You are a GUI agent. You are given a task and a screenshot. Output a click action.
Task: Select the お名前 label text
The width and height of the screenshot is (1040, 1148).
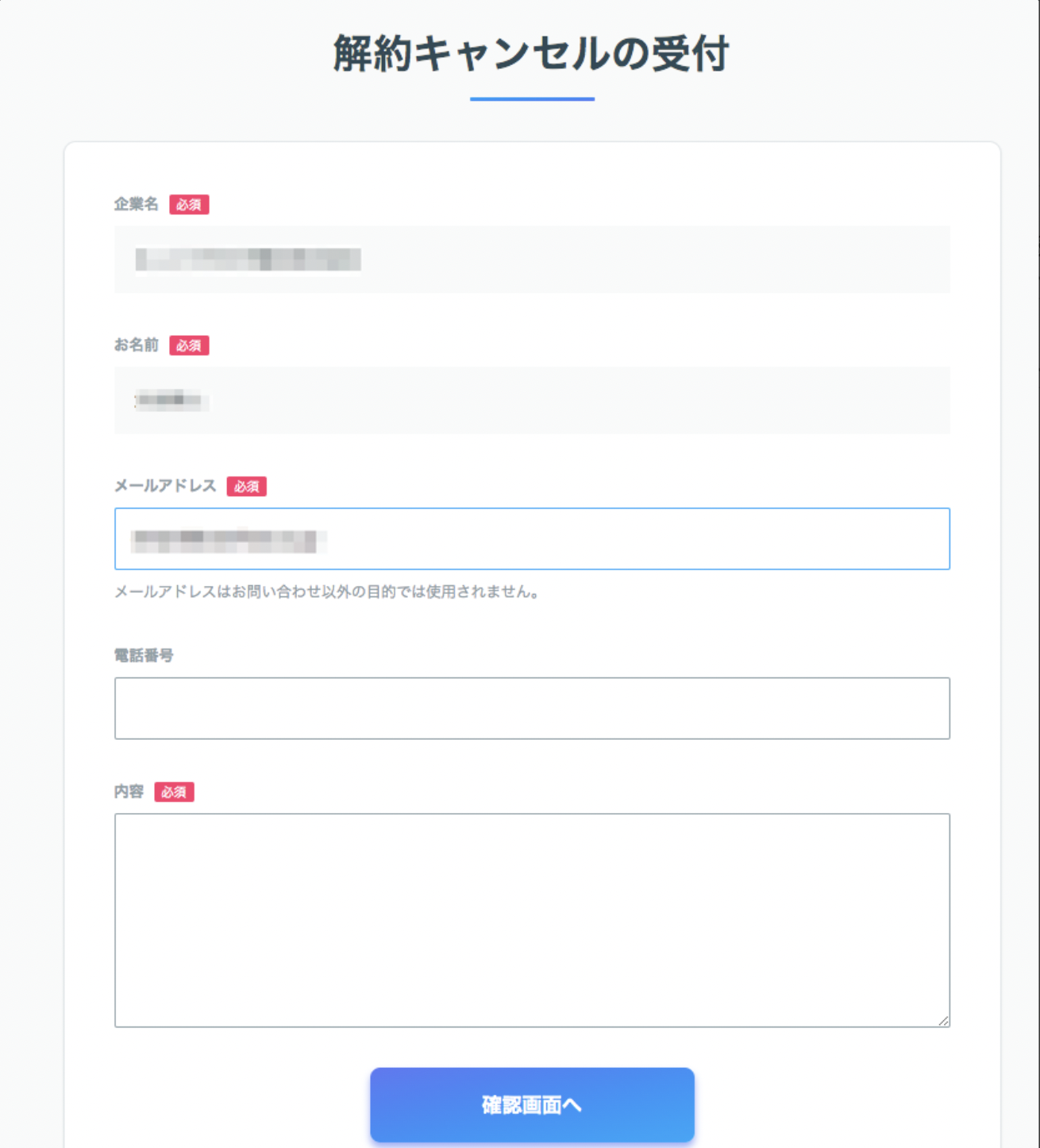click(x=137, y=345)
